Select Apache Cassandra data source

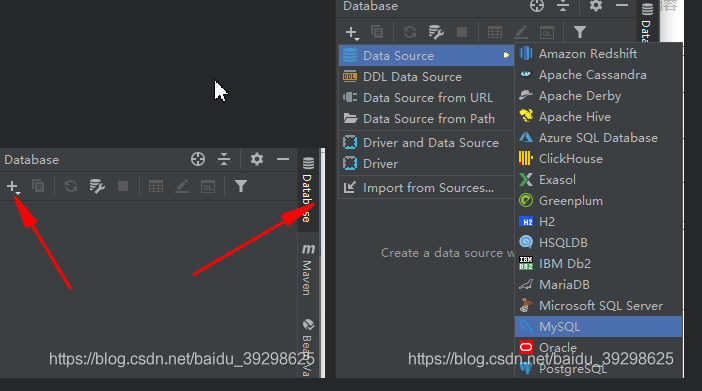(x=599, y=75)
